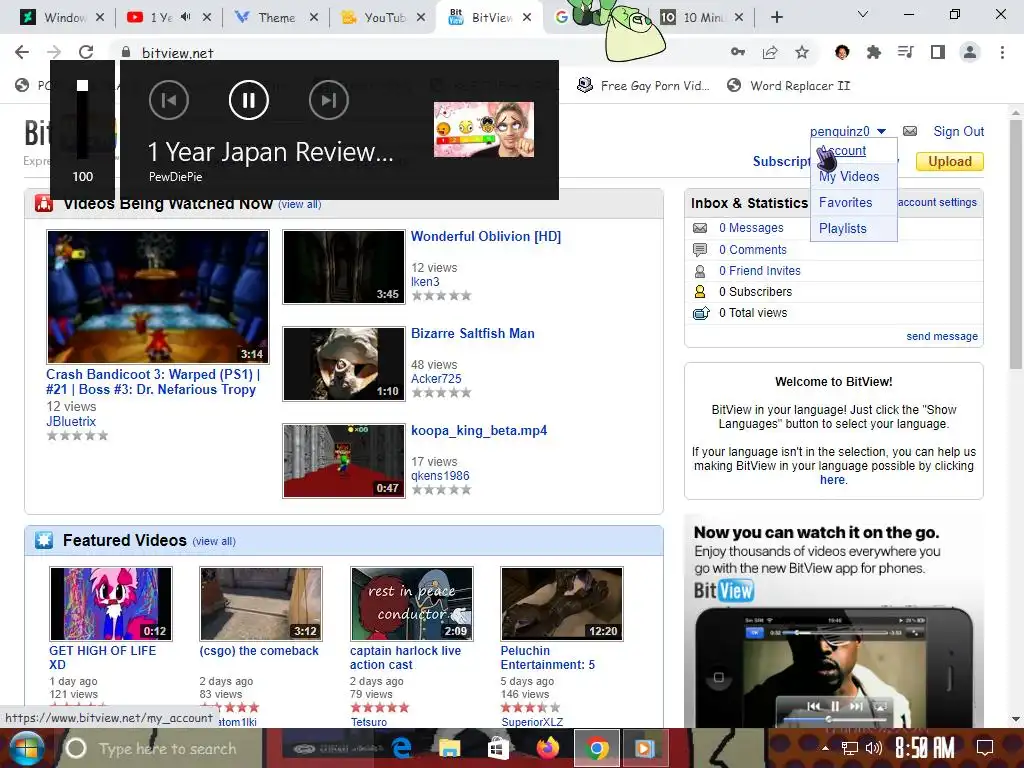Open Microsoft Edge from the taskbar
Image resolution: width=1024 pixels, height=768 pixels.
pos(402,748)
